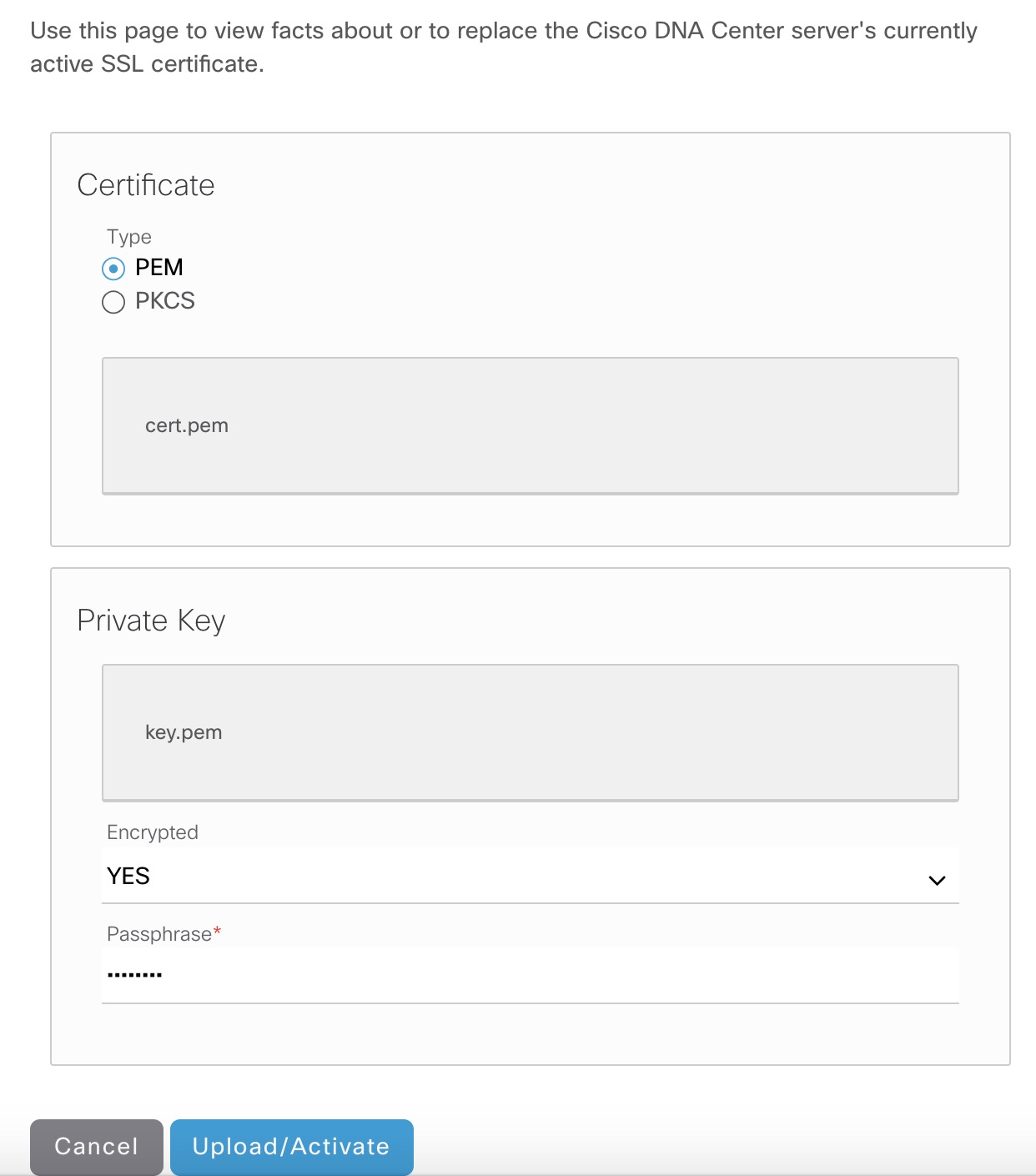The width and height of the screenshot is (1036, 1176).
Task: Click the masked passphrase dots
Action: (x=135, y=974)
